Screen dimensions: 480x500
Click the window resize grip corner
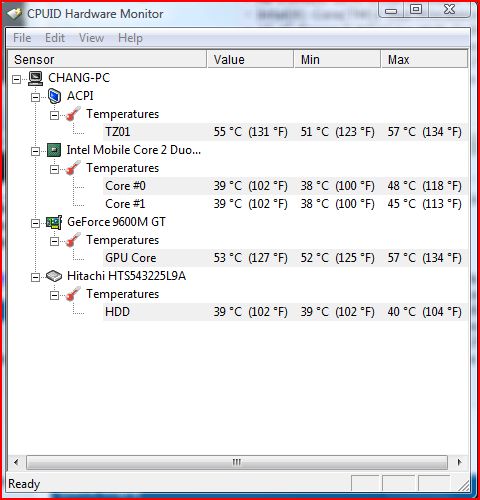coord(463,485)
